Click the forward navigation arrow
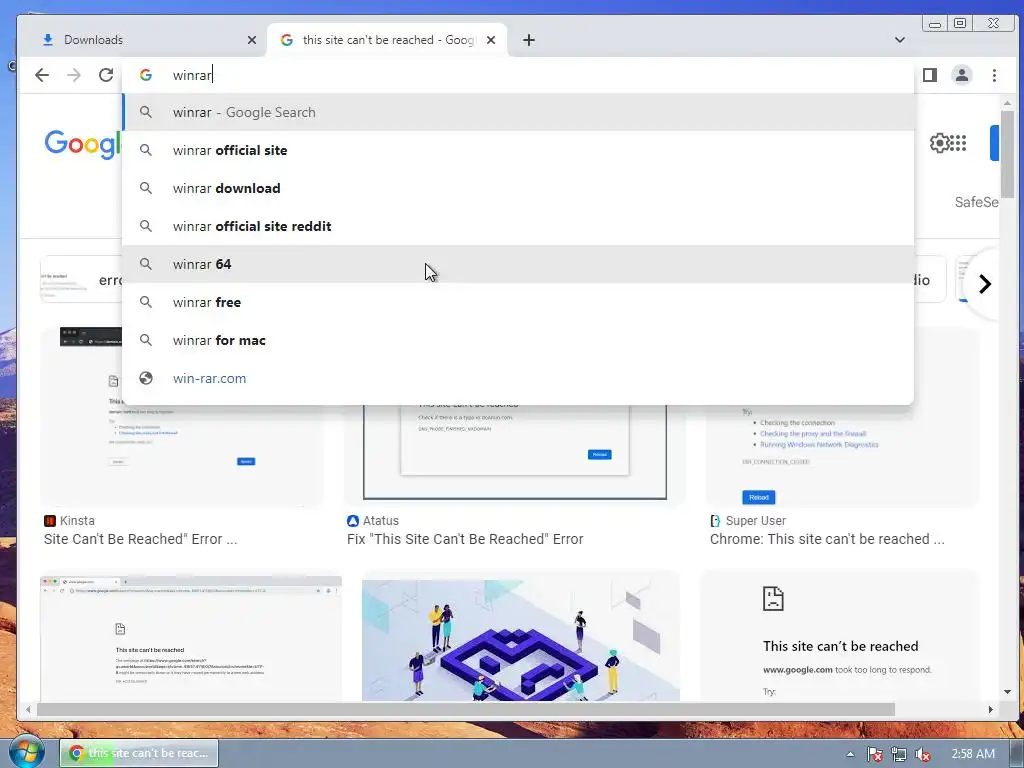 (x=74, y=75)
